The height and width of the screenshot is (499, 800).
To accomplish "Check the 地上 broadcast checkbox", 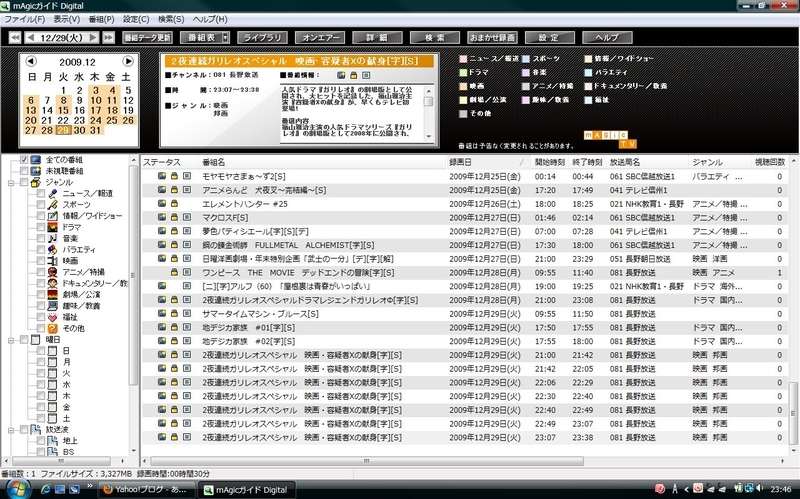I will point(41,440).
